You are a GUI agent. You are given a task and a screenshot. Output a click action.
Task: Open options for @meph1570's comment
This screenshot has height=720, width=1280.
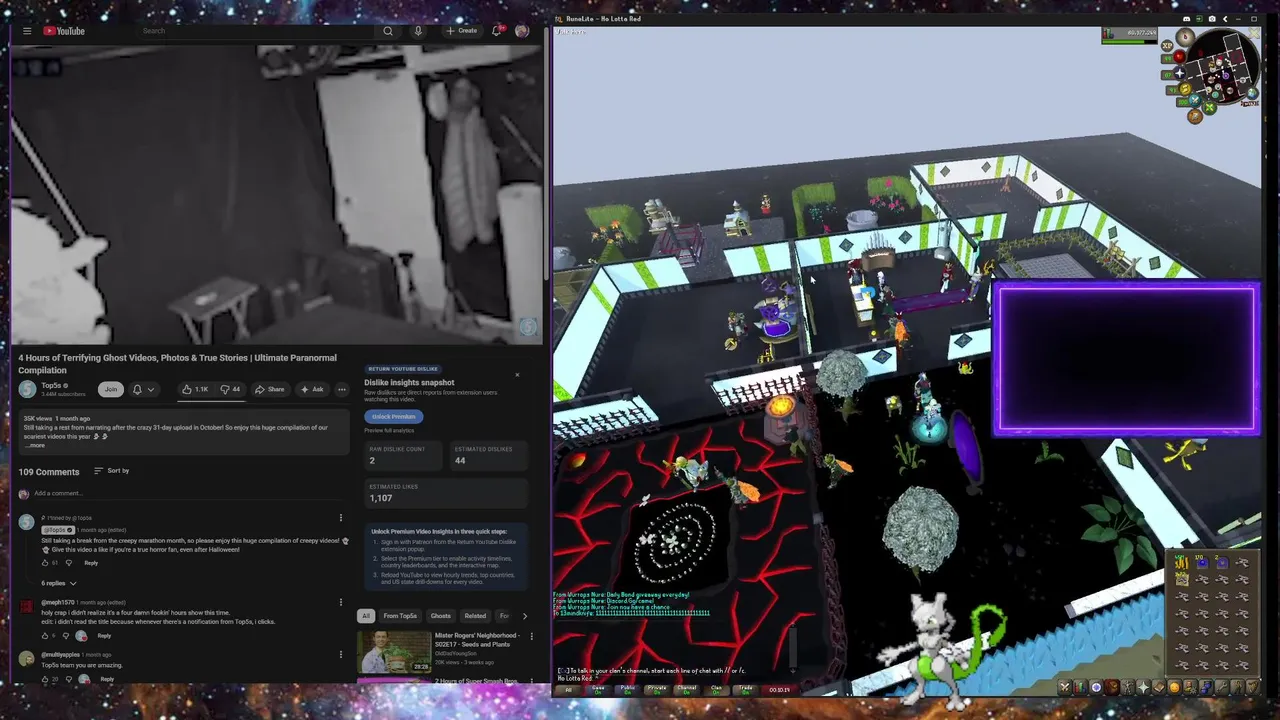[x=340, y=603]
